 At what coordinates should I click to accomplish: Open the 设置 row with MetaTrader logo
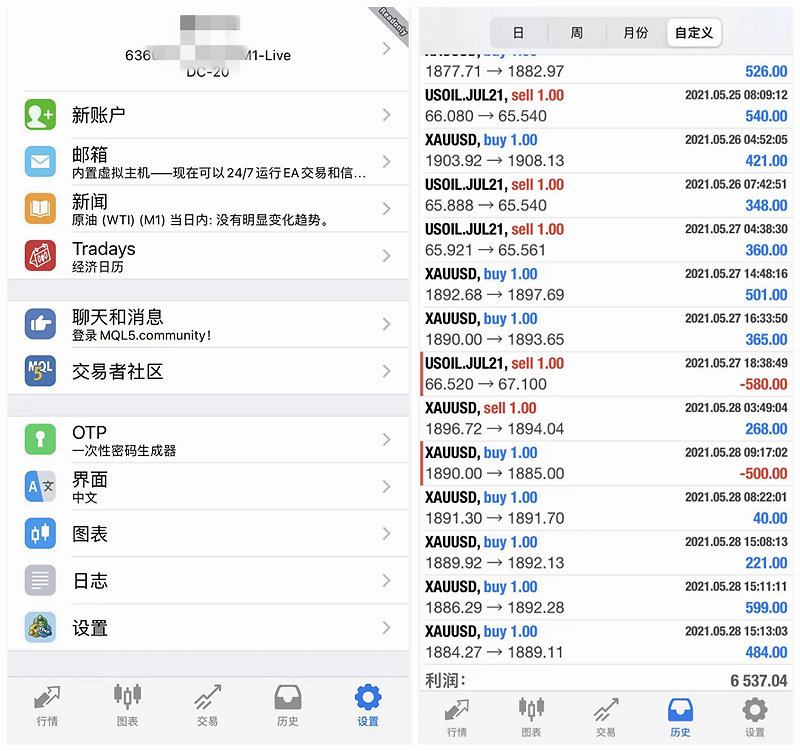pyautogui.click(x=208, y=628)
